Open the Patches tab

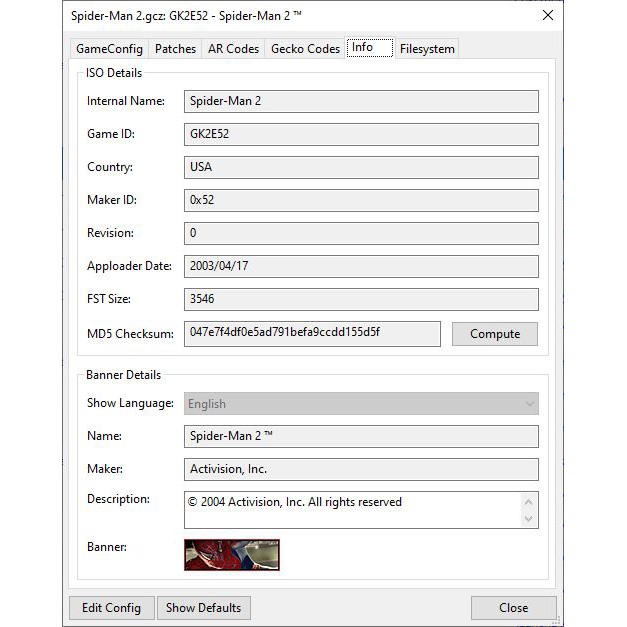pyautogui.click(x=175, y=49)
